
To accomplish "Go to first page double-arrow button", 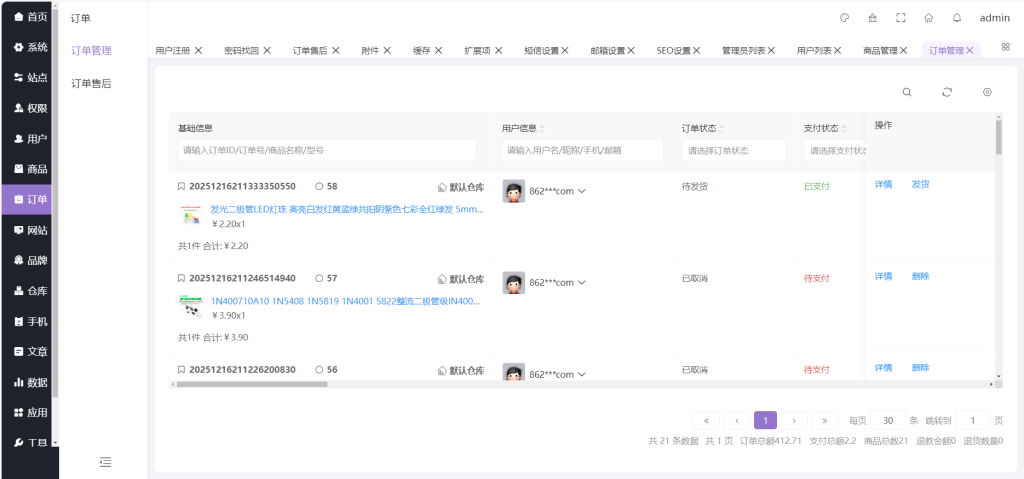I will (706, 420).
